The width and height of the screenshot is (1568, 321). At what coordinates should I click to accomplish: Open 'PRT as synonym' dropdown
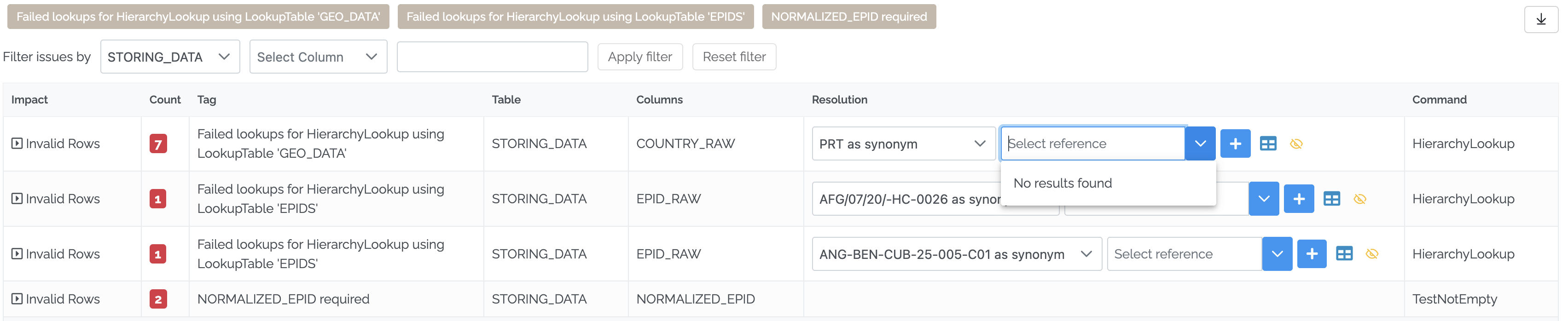pos(903,143)
